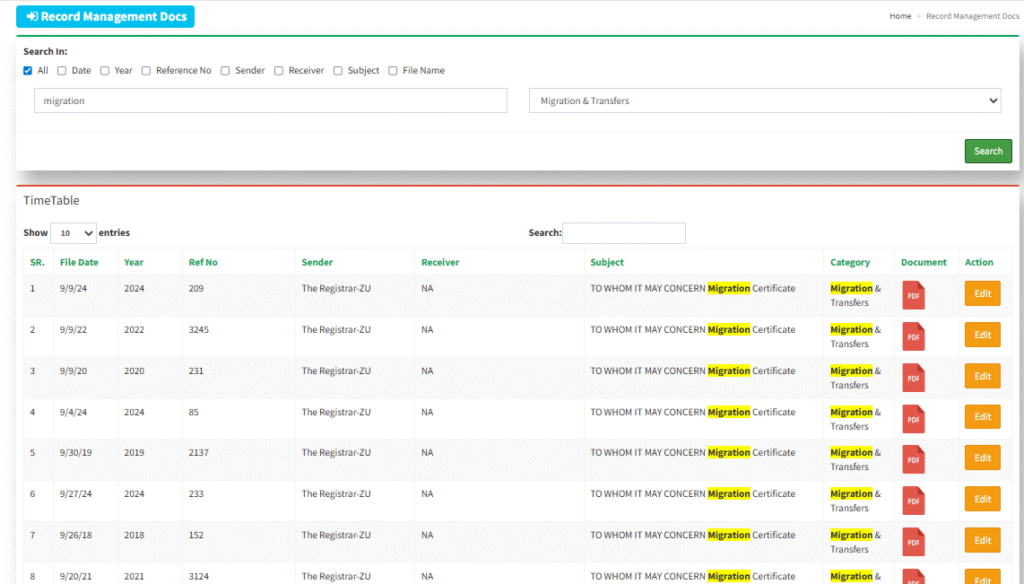Click the table Search input box

pos(624,233)
